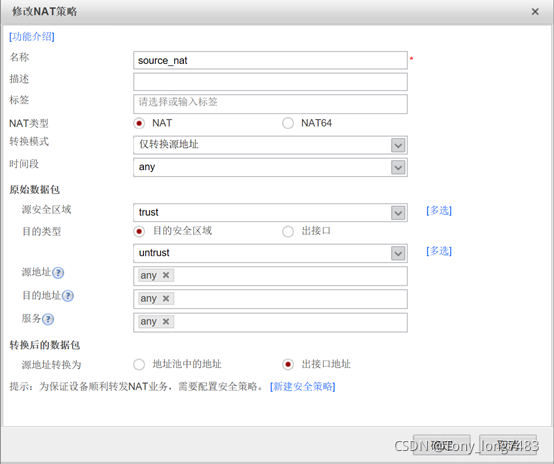This screenshot has width=554, height=464.
Task: Close the 修改NAT策略 dialog
Action: click(x=535, y=12)
